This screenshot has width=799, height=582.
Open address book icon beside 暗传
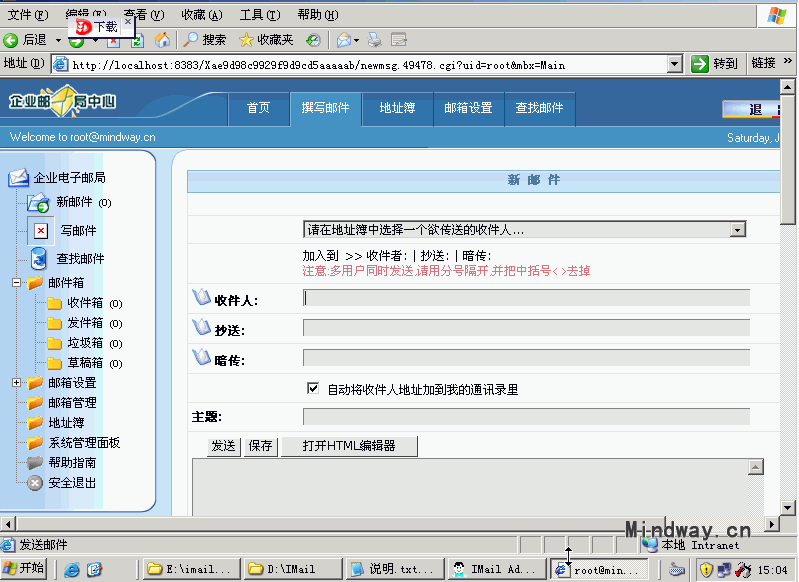201,358
